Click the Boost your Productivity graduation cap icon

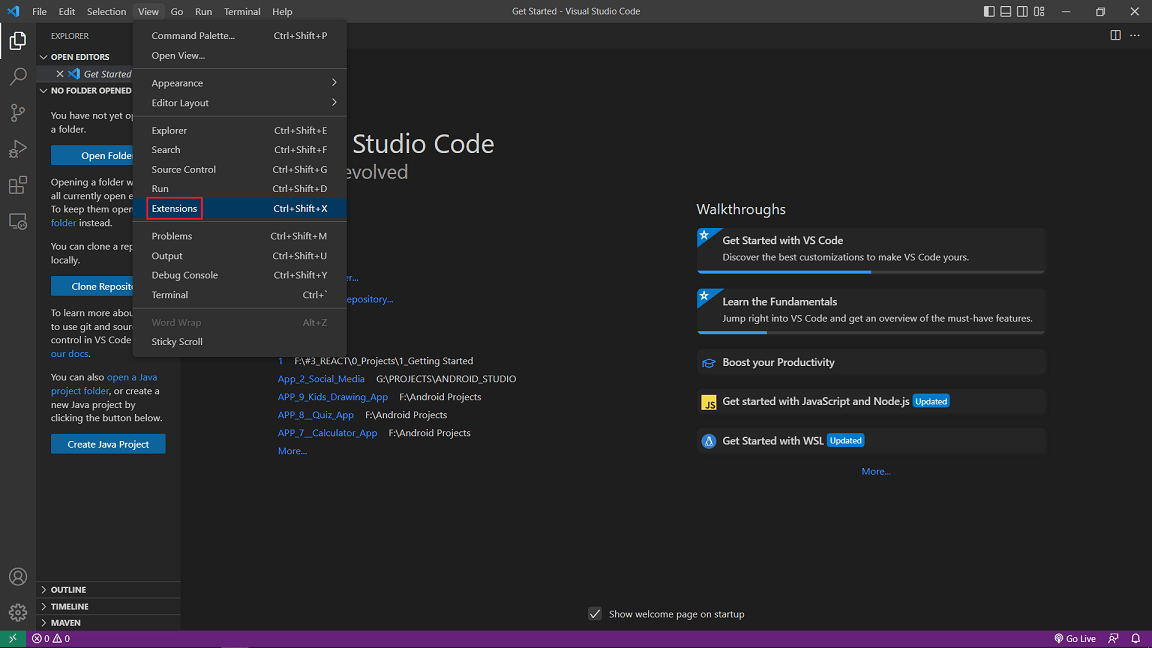pyautogui.click(x=708, y=363)
